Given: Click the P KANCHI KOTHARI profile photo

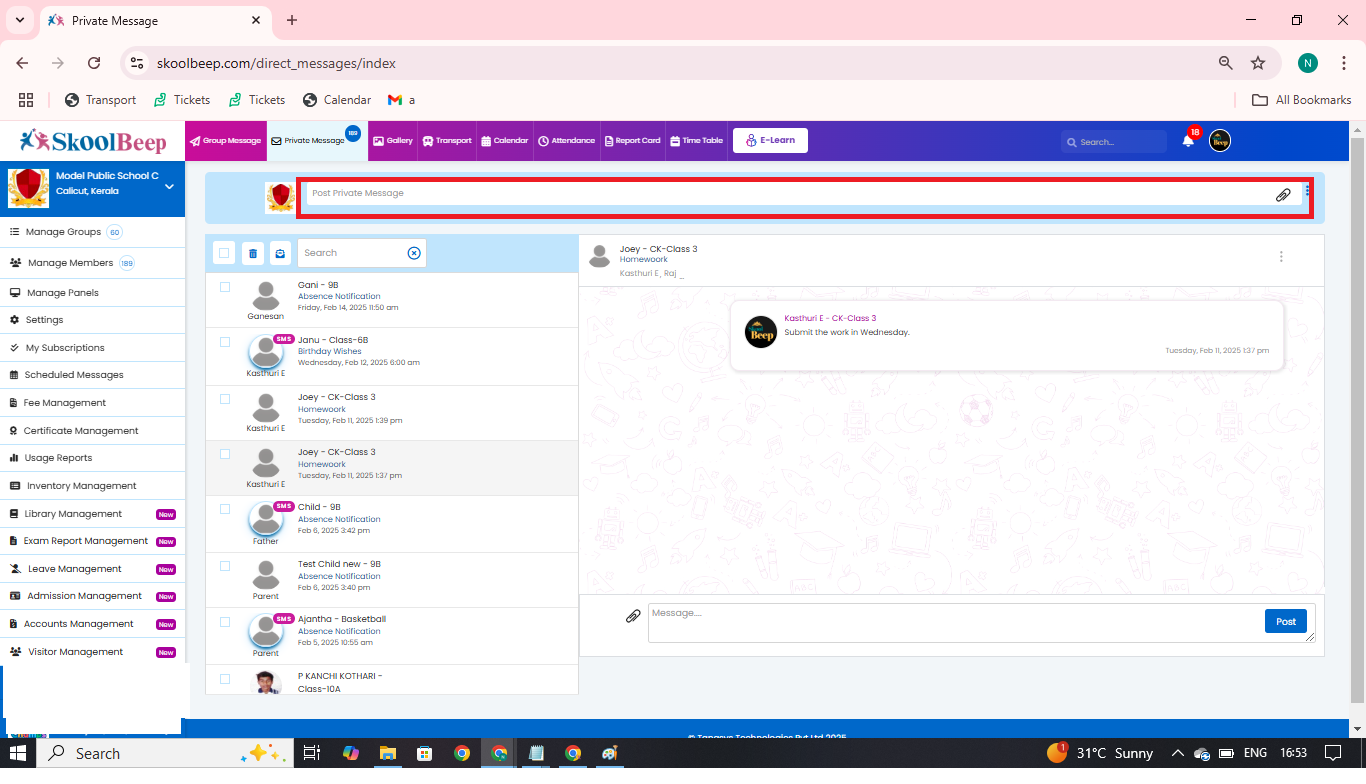Looking at the screenshot, I should pyautogui.click(x=266, y=682).
